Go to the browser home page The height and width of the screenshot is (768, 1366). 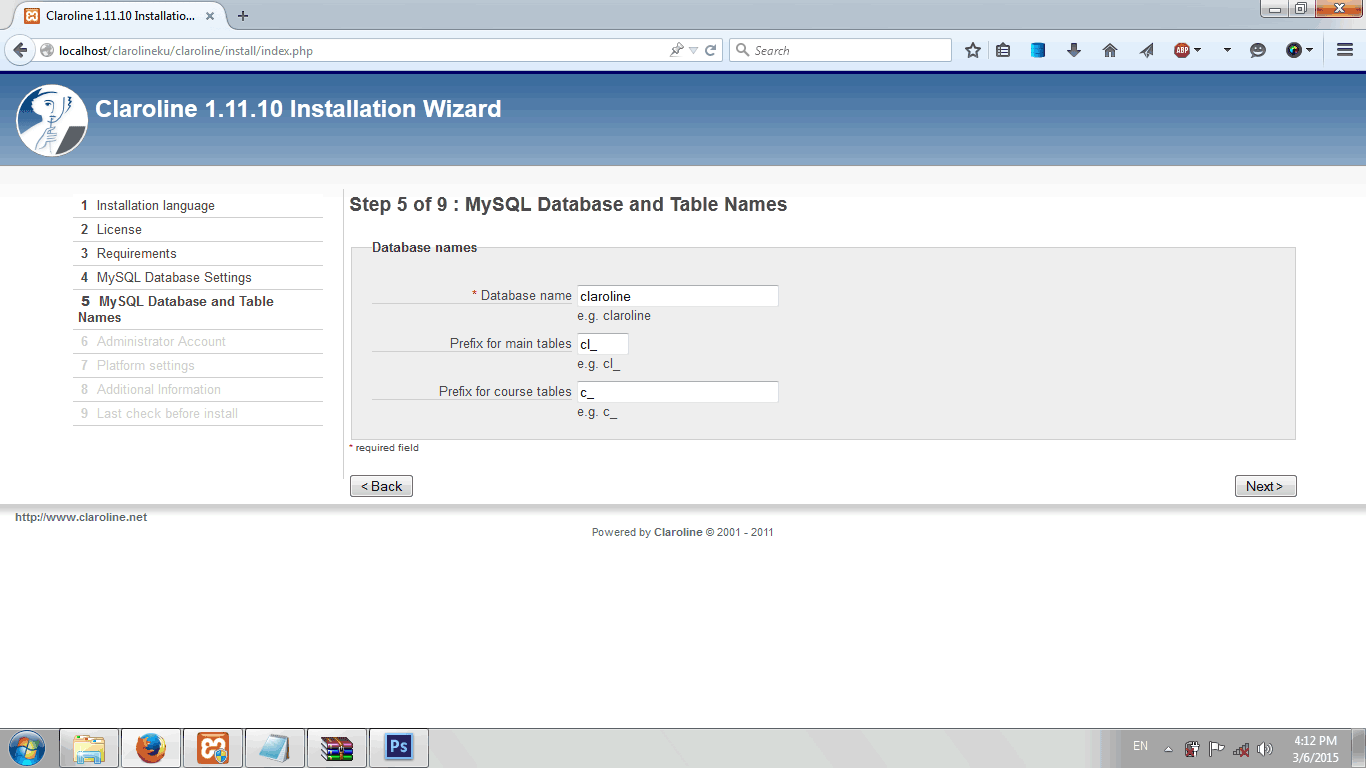coord(1109,48)
